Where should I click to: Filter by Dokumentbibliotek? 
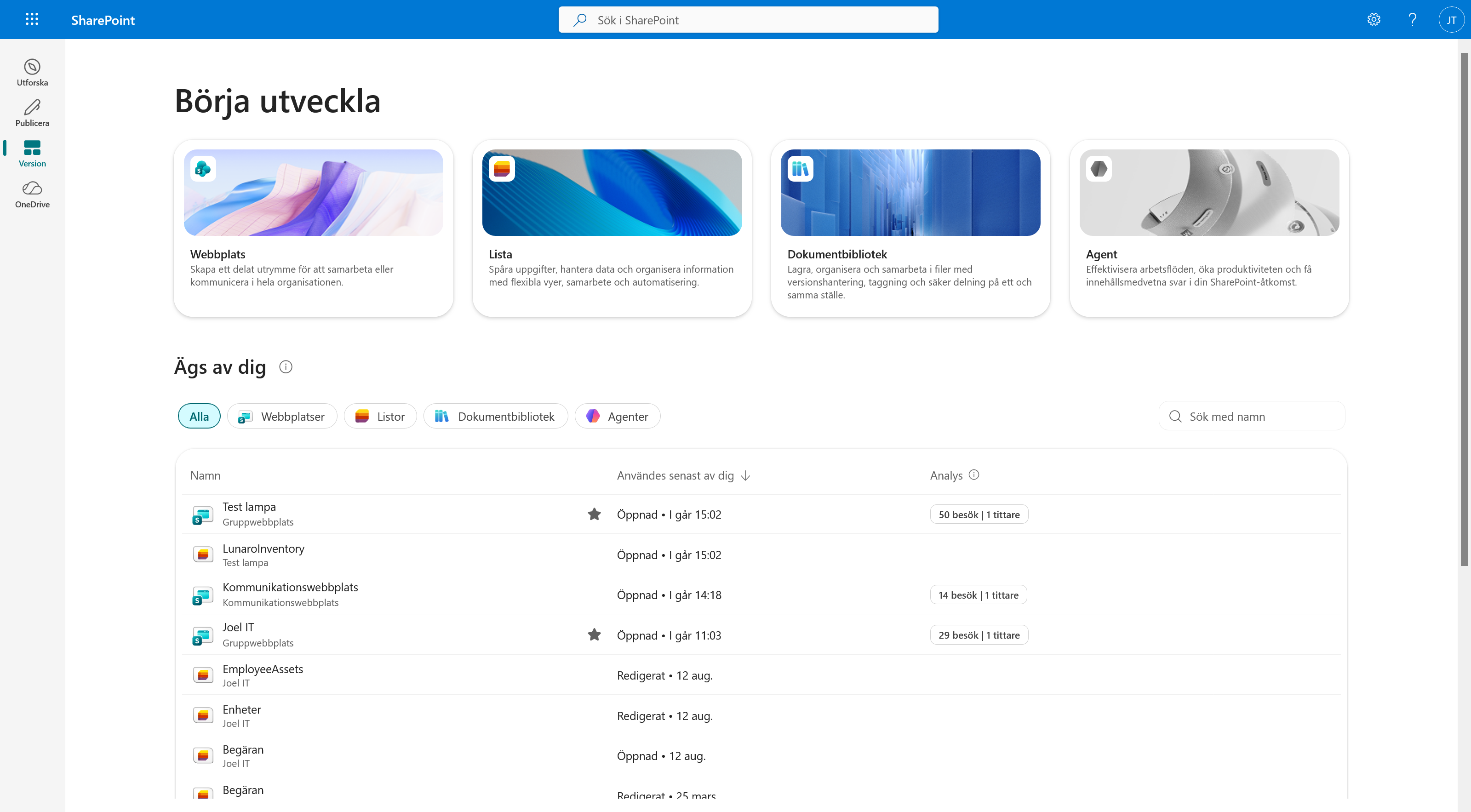click(x=495, y=416)
